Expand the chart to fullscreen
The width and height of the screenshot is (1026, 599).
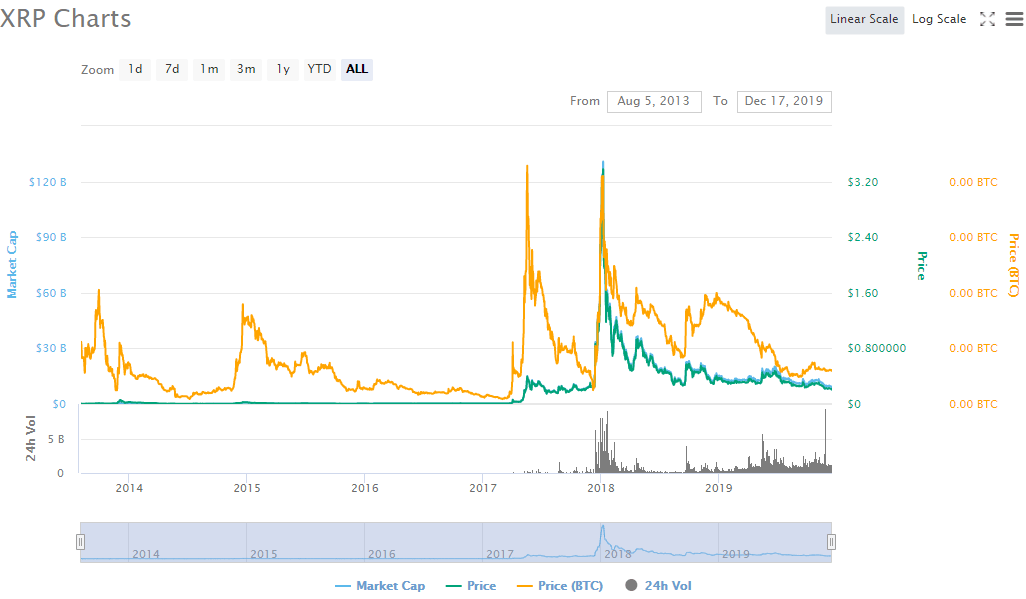[x=987, y=18]
